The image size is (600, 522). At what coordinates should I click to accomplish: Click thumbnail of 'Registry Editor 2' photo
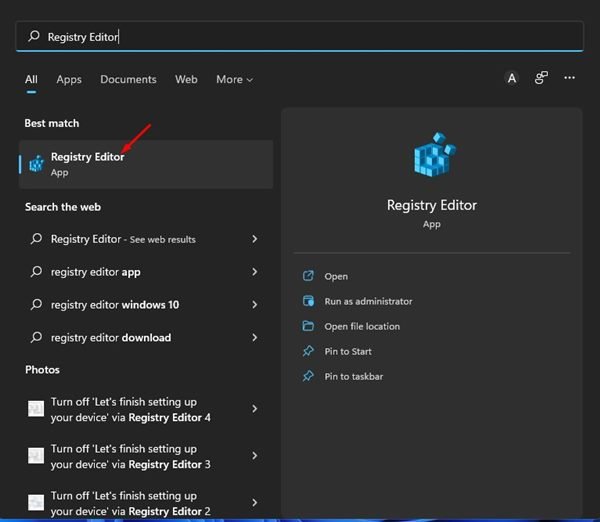36,502
